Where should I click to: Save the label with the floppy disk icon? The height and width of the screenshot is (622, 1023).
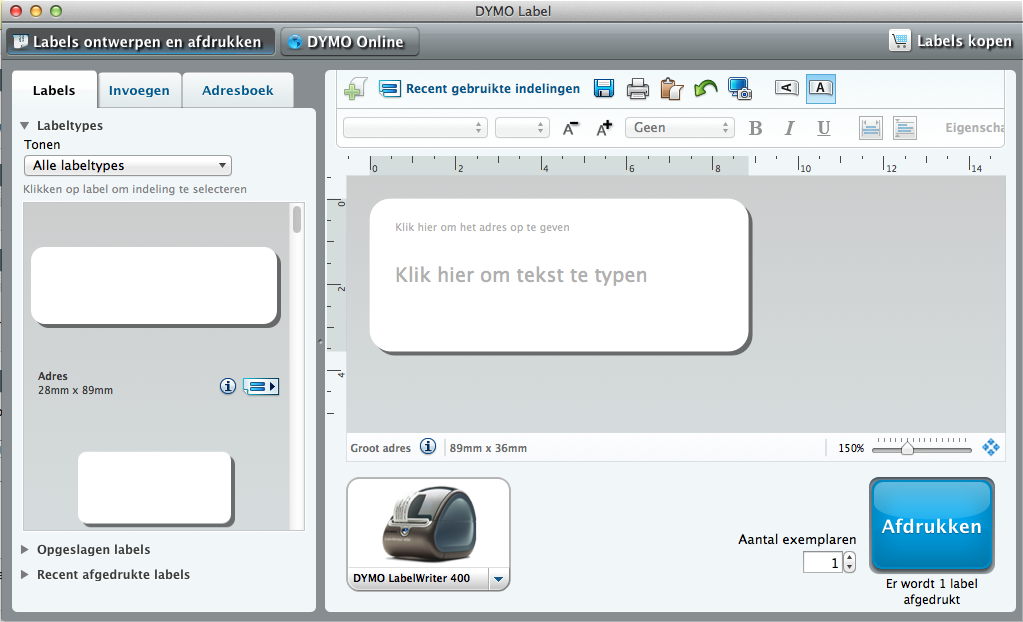pyautogui.click(x=604, y=89)
